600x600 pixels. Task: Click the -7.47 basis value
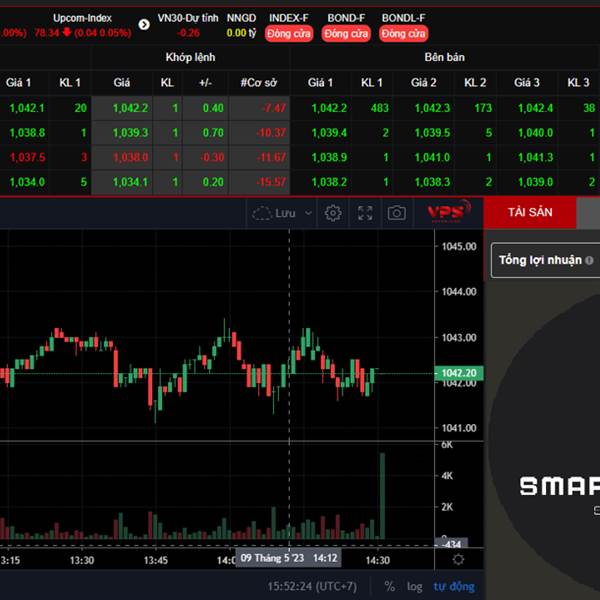[274, 108]
